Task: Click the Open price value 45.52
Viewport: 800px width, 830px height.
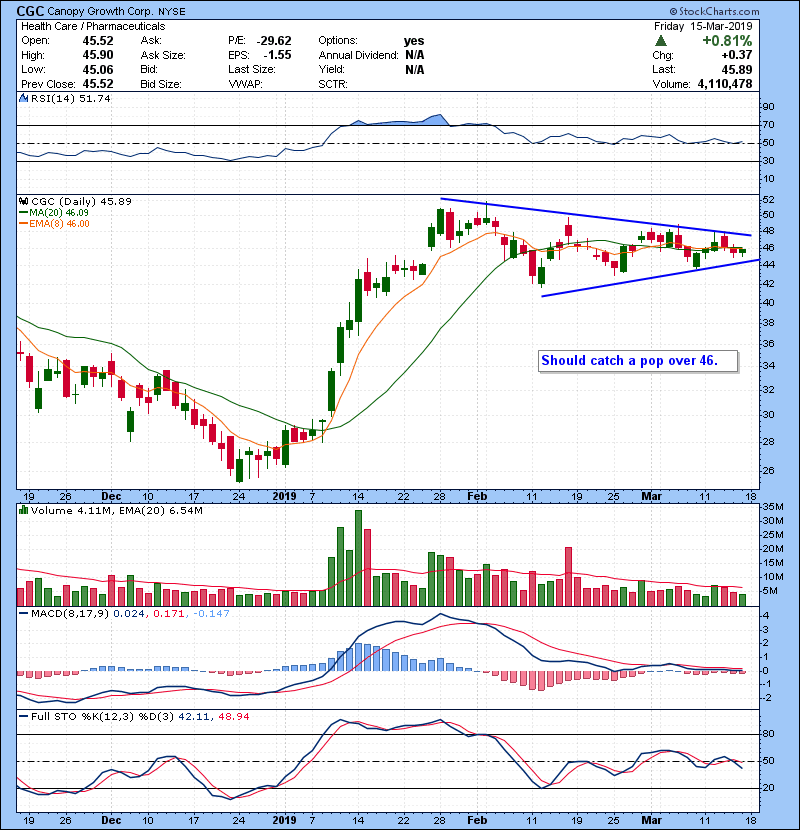Action: 98,41
